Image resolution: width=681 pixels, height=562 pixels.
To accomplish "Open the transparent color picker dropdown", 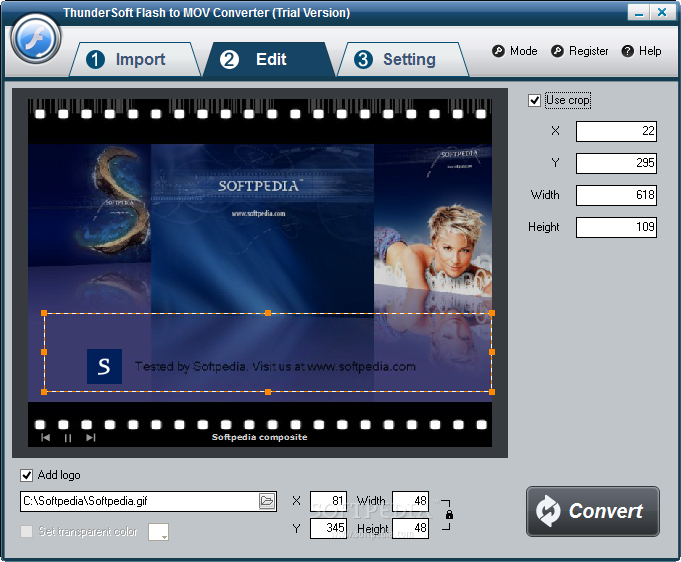I will [159, 532].
